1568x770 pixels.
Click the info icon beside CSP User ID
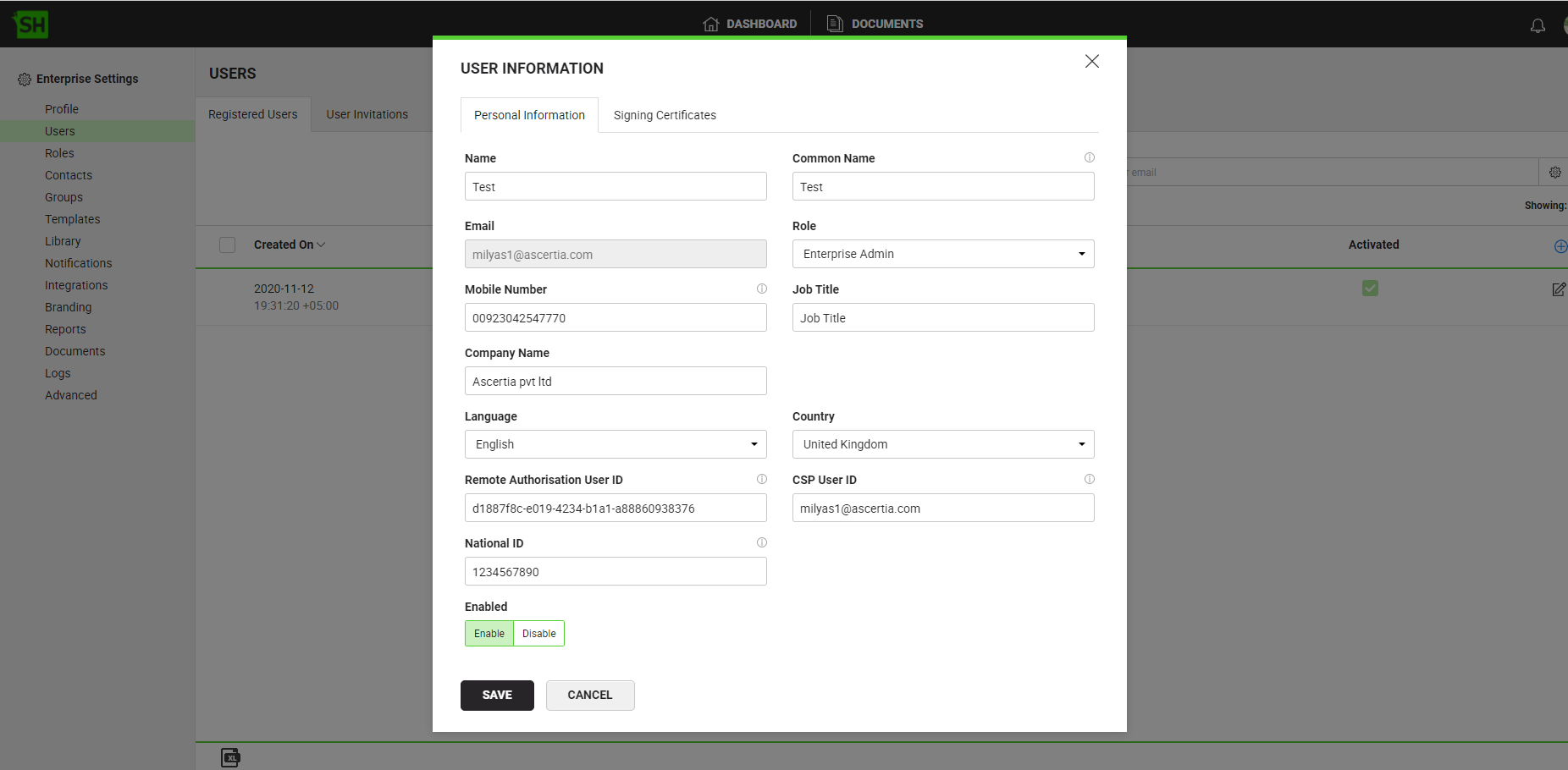coord(1089,479)
